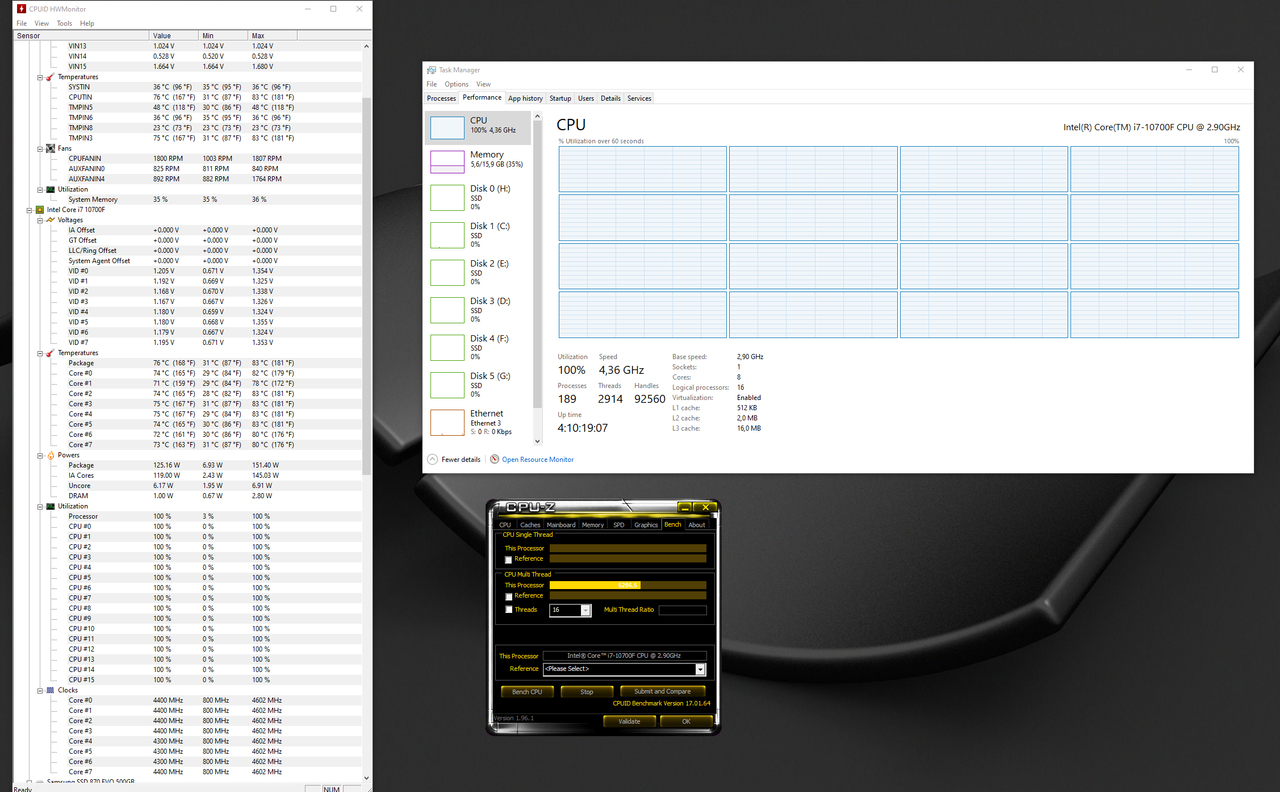Open the Caches tab in CPU-Z
Viewport: 1280px width, 792px height.
pos(530,524)
